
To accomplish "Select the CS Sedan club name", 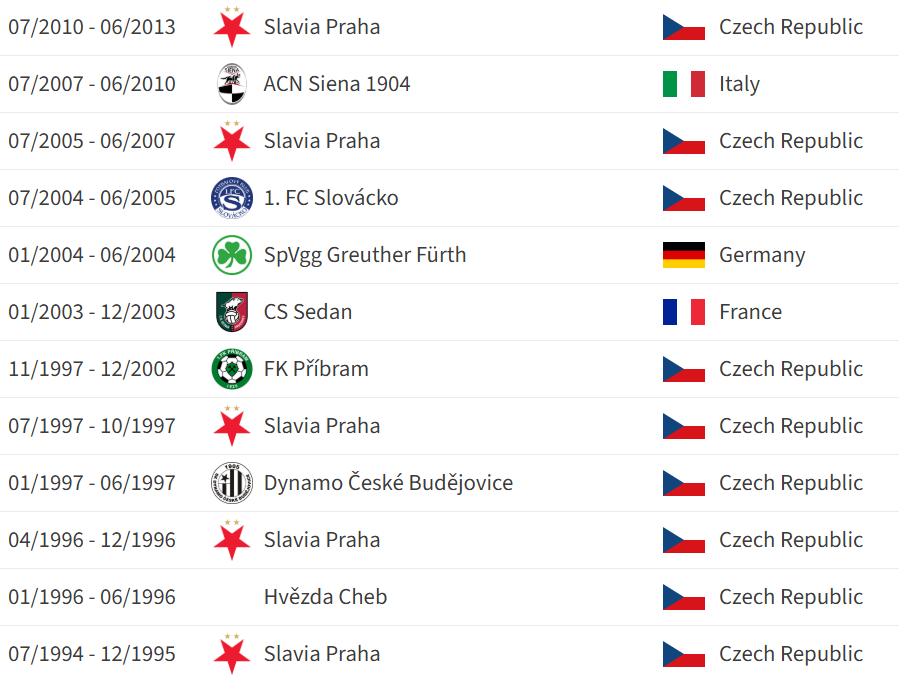I will click(x=308, y=312).
